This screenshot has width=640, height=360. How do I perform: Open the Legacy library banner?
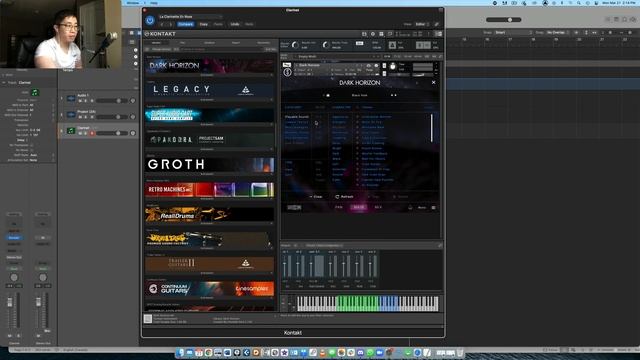pos(209,90)
